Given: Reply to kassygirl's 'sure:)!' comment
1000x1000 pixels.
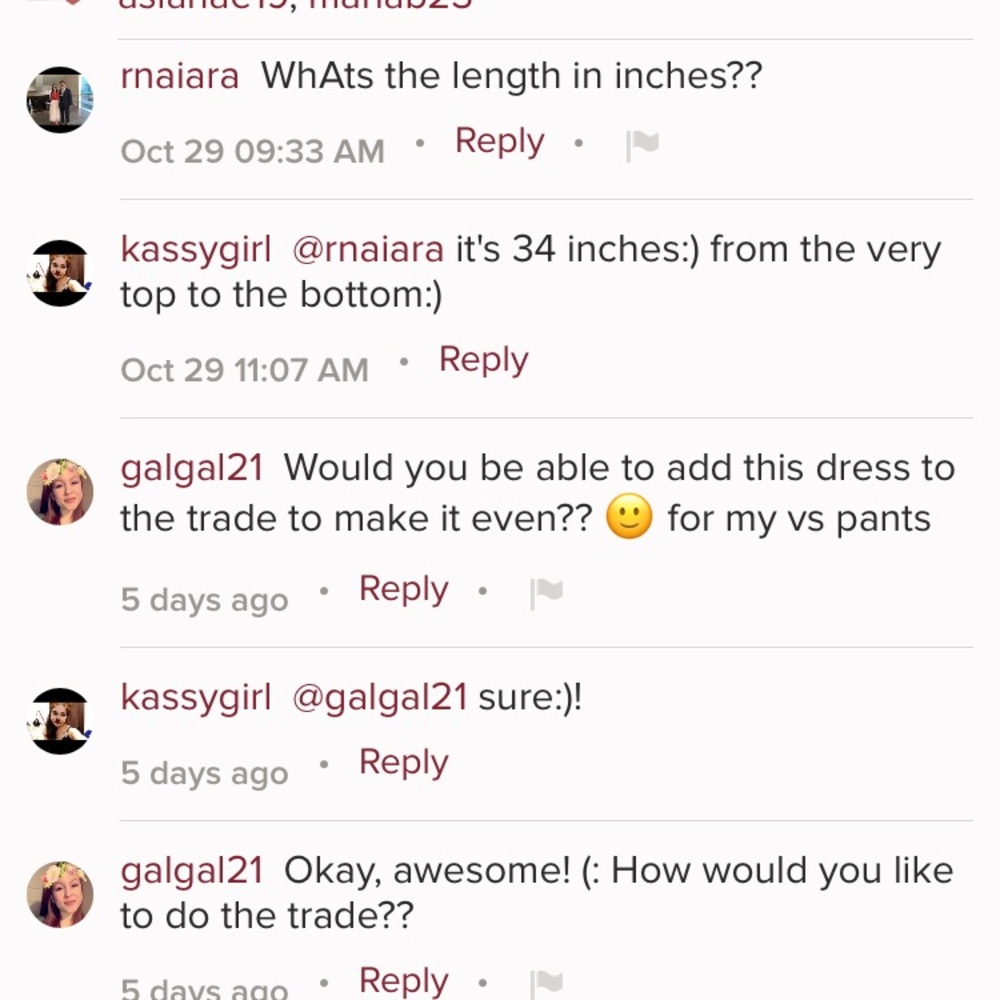Looking at the screenshot, I should point(402,761).
